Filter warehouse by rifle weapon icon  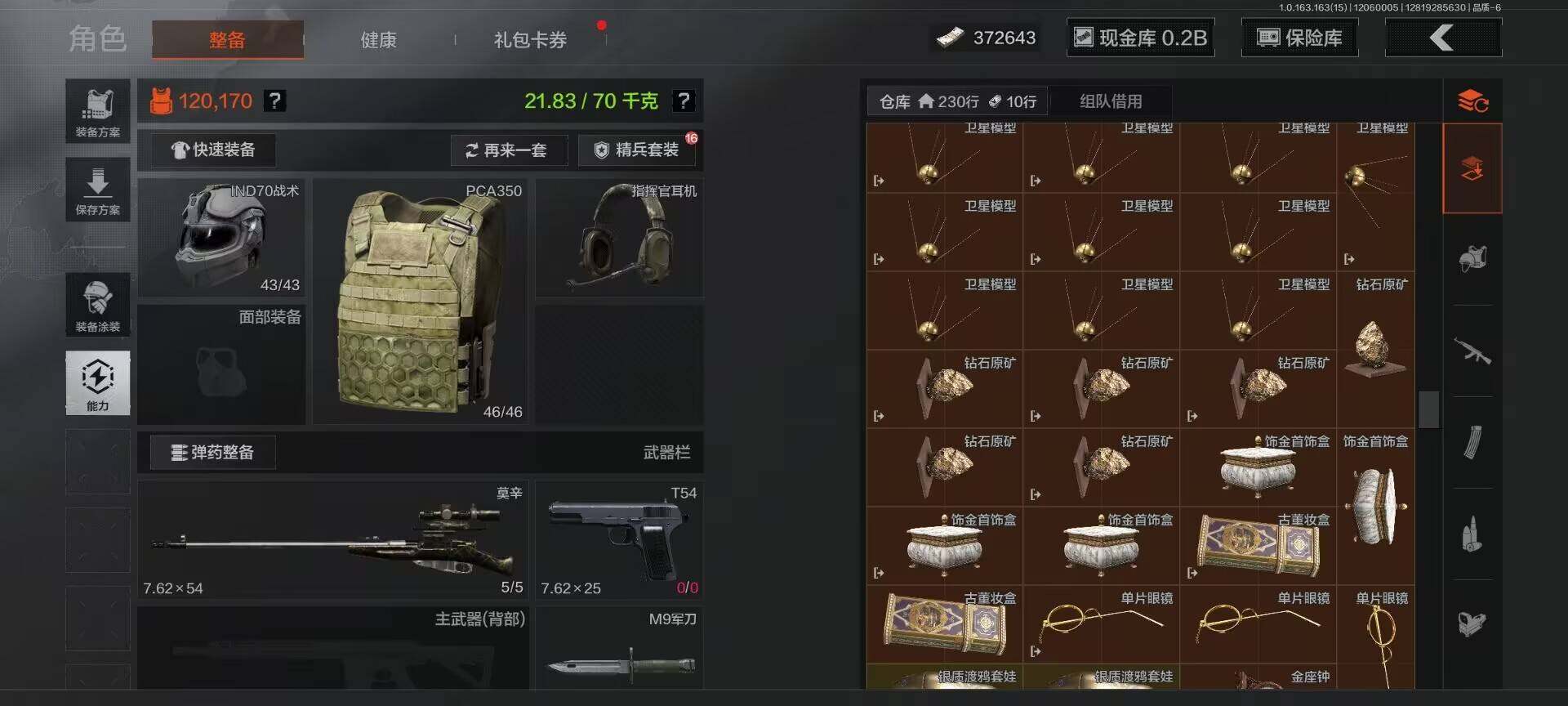(1472, 351)
